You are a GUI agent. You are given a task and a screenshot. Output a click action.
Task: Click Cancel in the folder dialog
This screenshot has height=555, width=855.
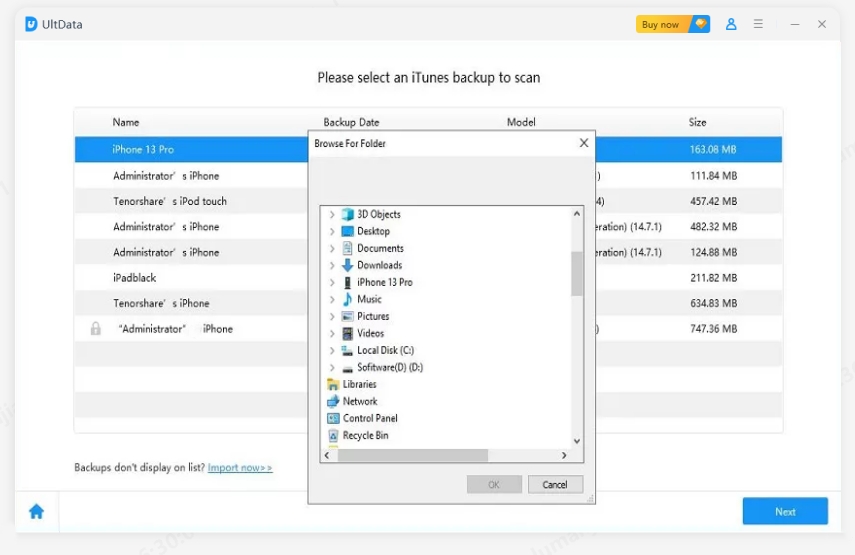[x=555, y=484]
